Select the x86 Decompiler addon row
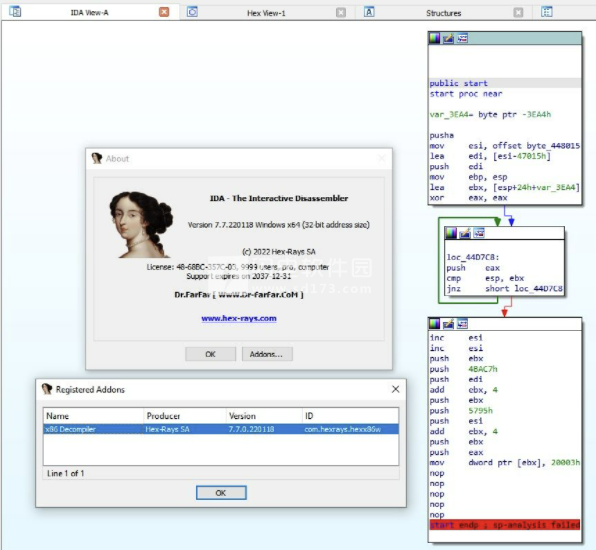 pos(221,429)
